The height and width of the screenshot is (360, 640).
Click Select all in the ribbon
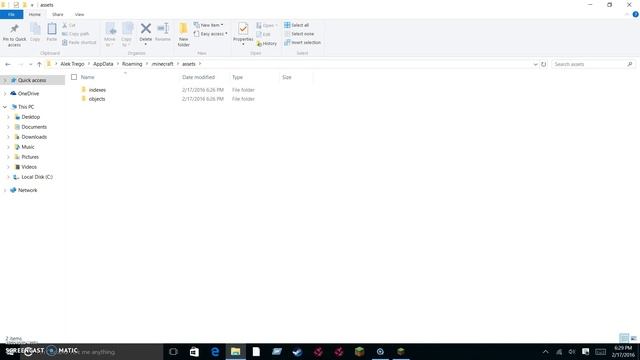click(297, 25)
